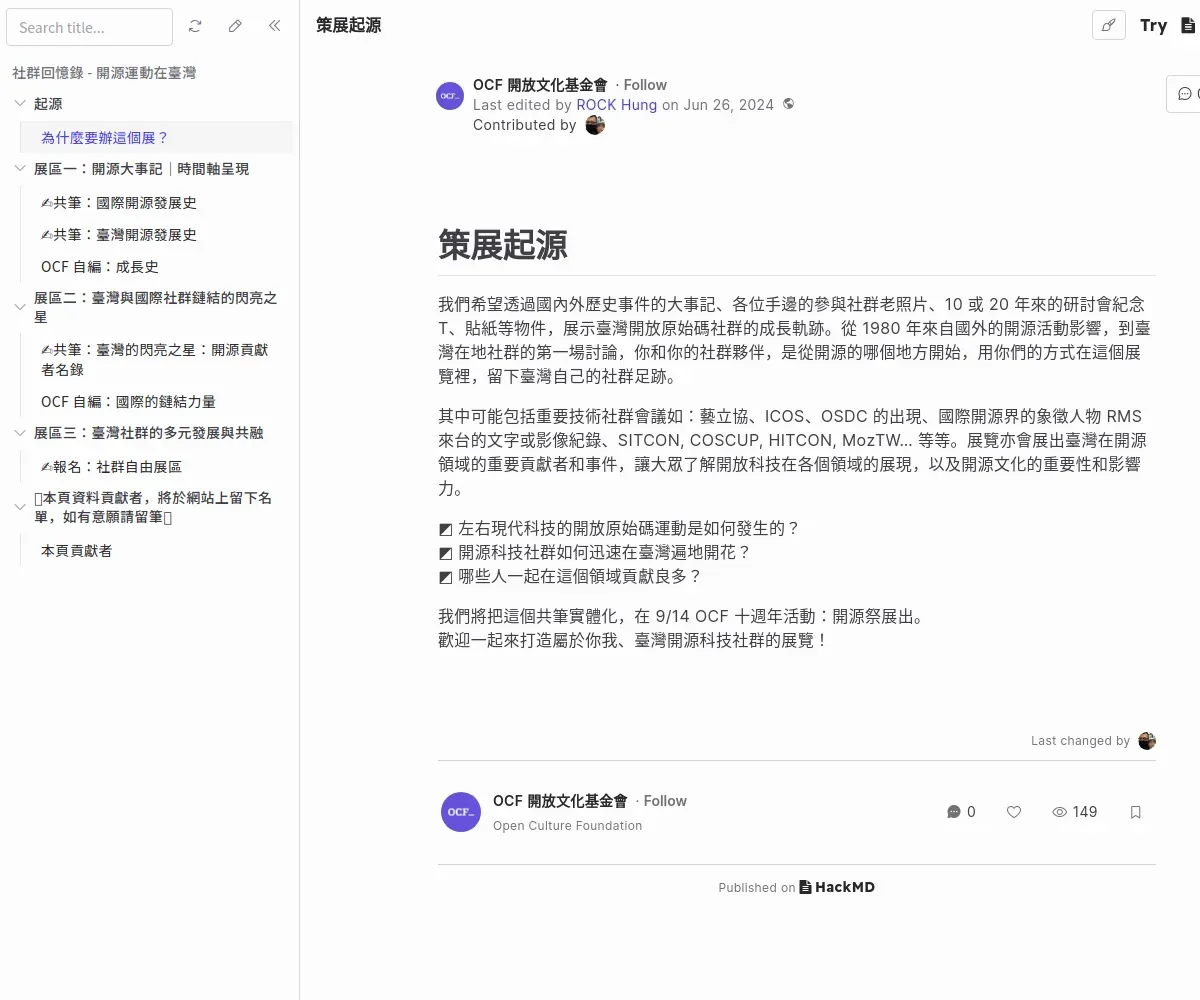Like the note with the heart icon
The width and height of the screenshot is (1200, 1000).
1014,812
